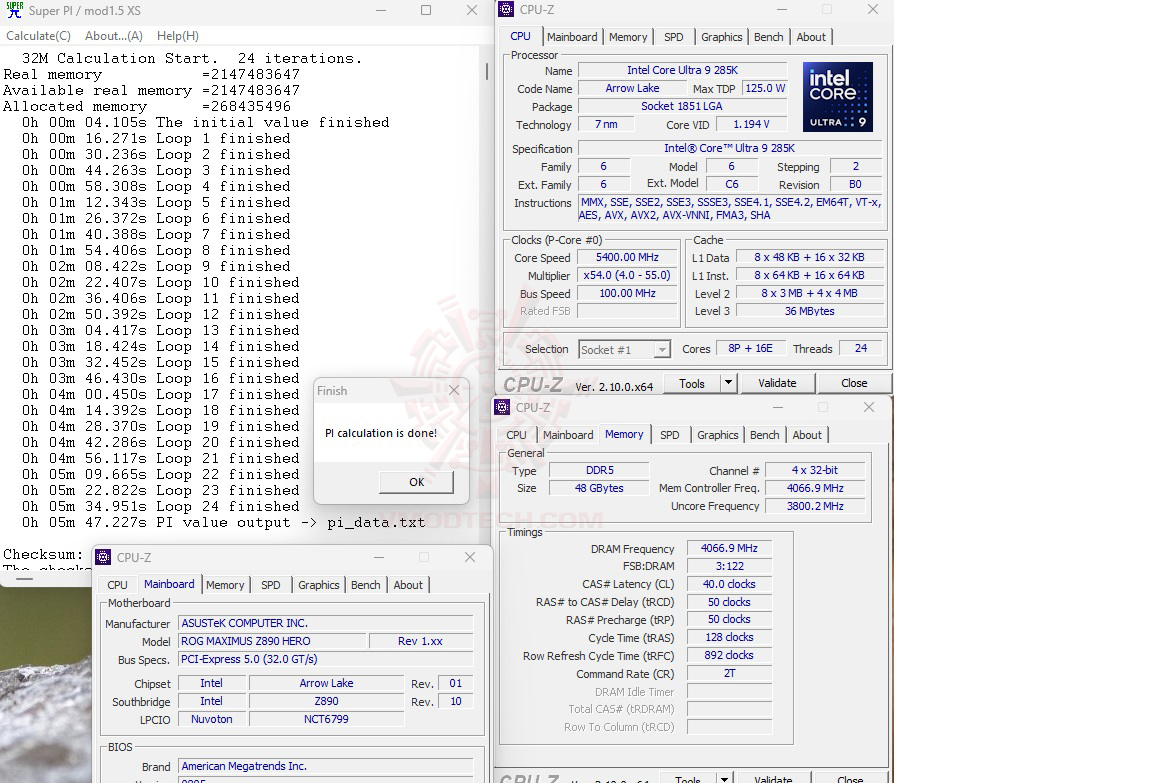Click the PI value output pi_data.txt line
The width and height of the screenshot is (1152, 783).
[x=223, y=522]
